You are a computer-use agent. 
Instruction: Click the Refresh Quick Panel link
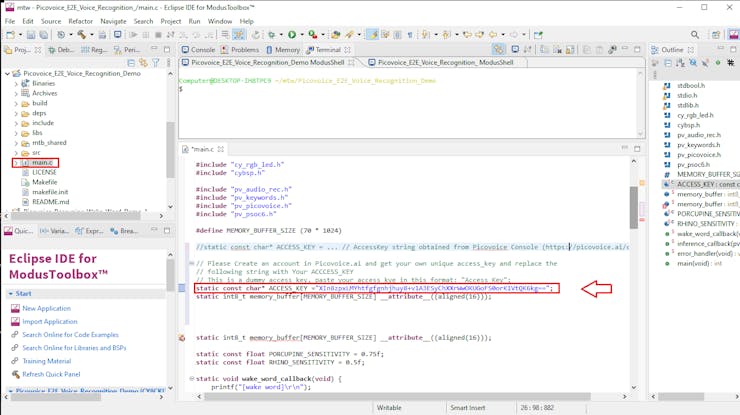[52, 374]
